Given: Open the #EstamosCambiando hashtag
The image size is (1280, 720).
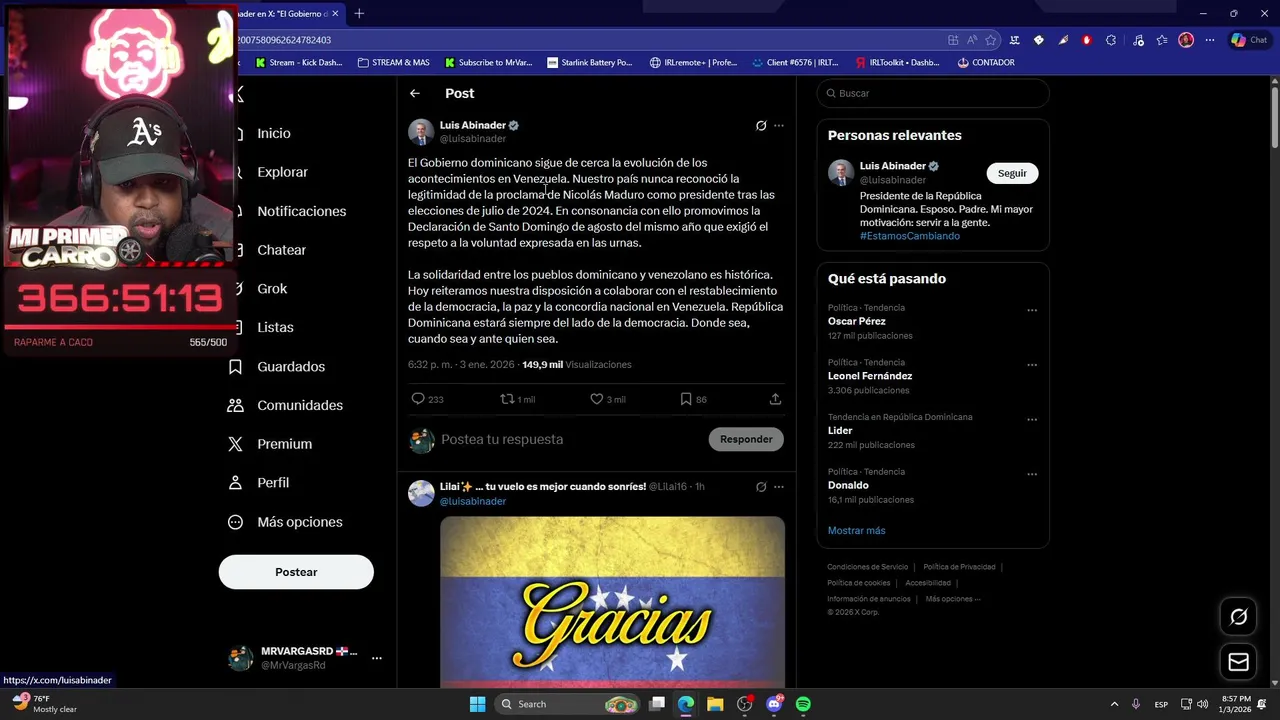Looking at the screenshot, I should [x=910, y=236].
